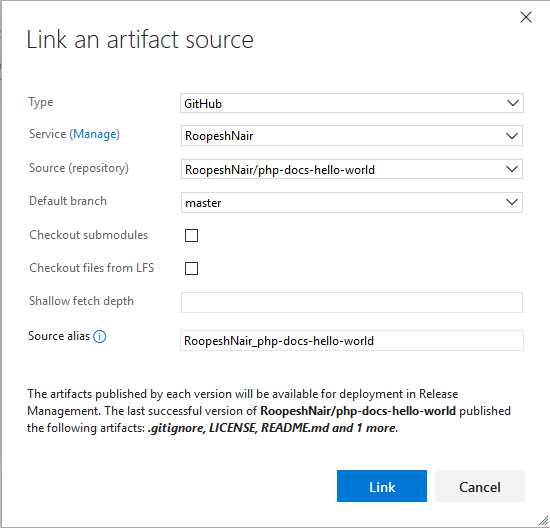Screen dimensions: 550x528
Task: Click the Source alias info icon
Action: pos(100,336)
